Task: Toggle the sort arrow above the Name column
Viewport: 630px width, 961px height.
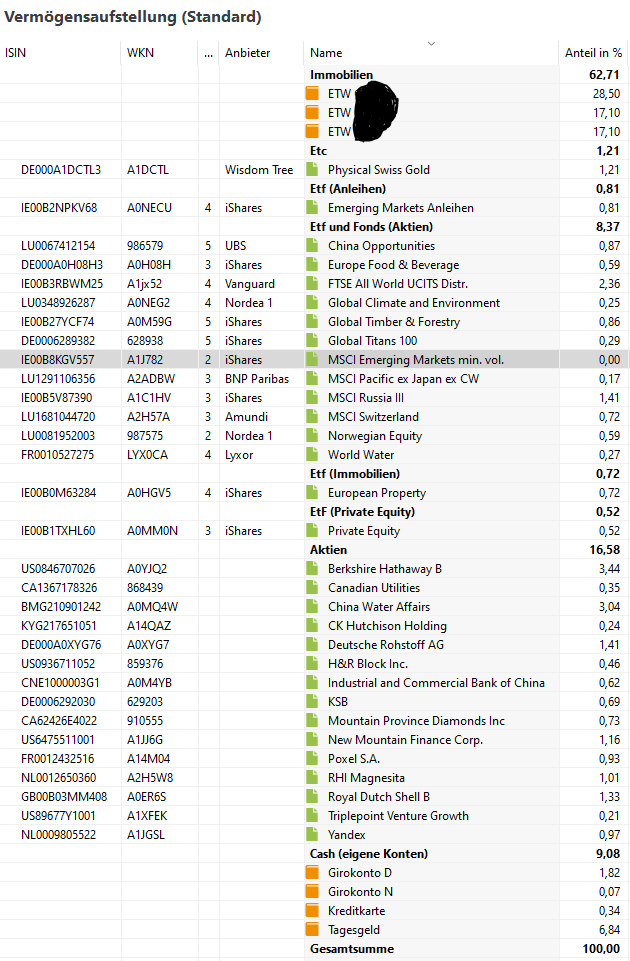Action: pos(431,44)
